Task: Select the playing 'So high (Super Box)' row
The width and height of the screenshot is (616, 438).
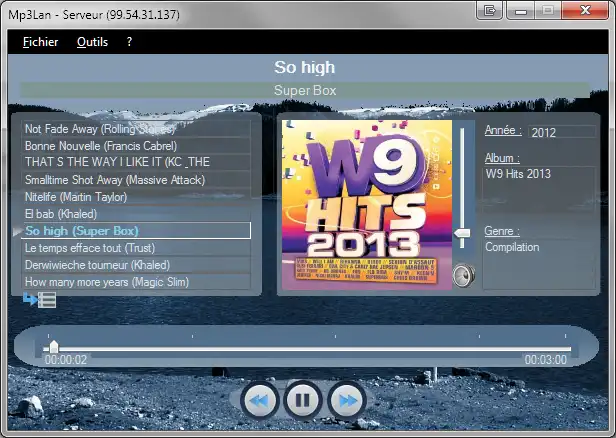Action: pos(136,231)
